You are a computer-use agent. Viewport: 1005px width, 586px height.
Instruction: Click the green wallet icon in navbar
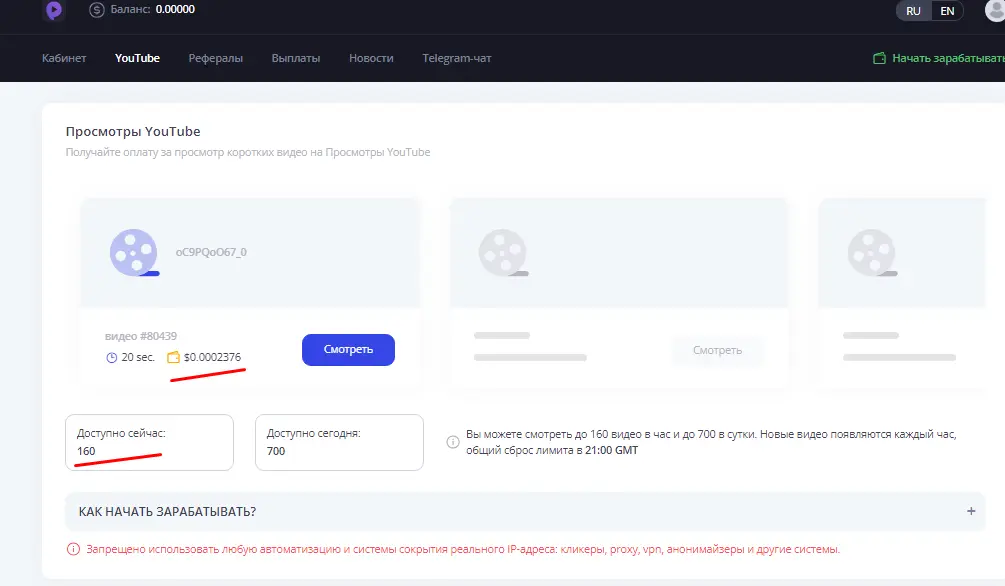click(879, 58)
